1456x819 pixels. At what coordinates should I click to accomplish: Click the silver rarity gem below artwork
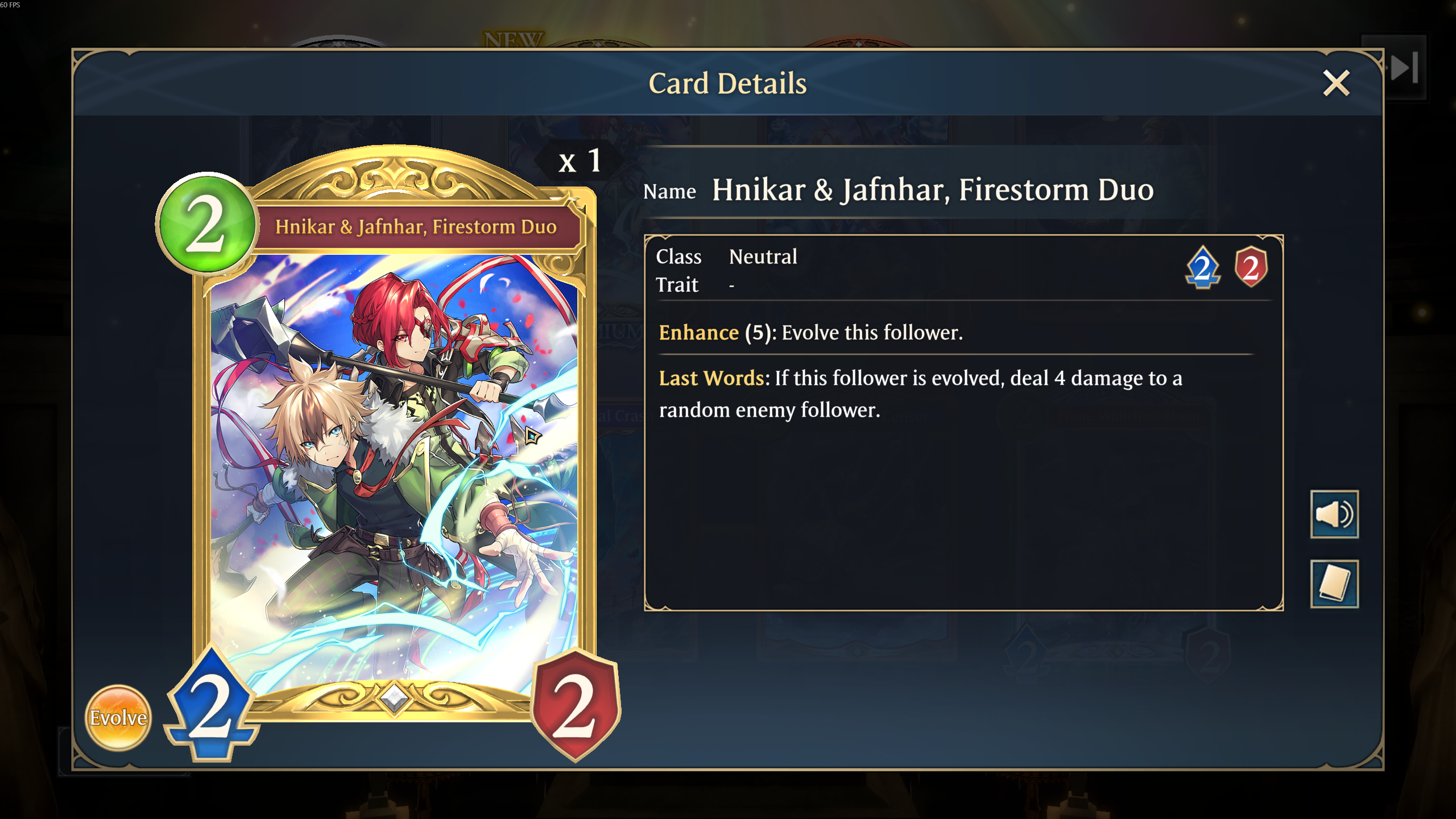(394, 697)
